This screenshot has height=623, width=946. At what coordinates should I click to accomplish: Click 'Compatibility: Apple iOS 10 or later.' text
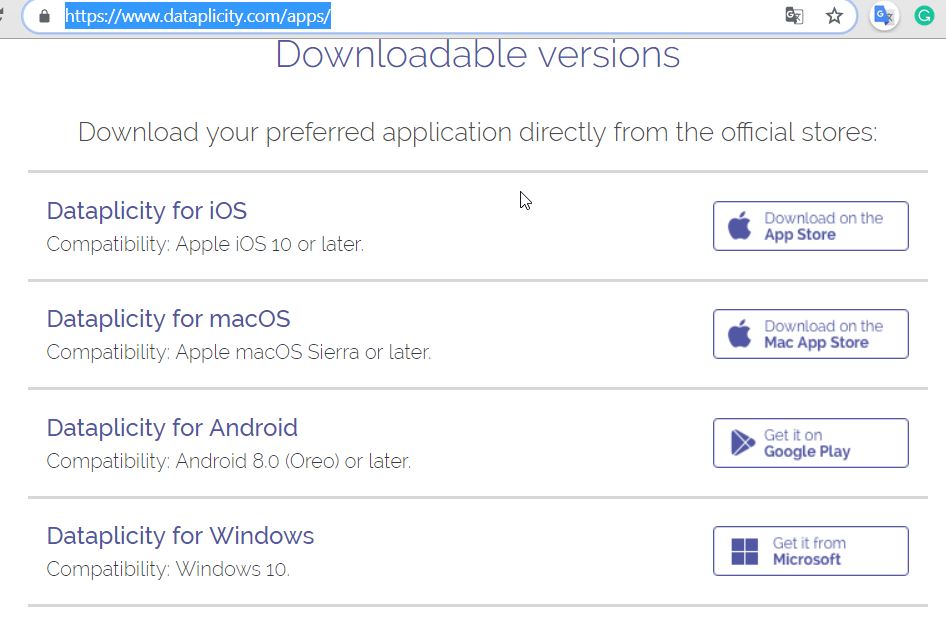pos(205,244)
